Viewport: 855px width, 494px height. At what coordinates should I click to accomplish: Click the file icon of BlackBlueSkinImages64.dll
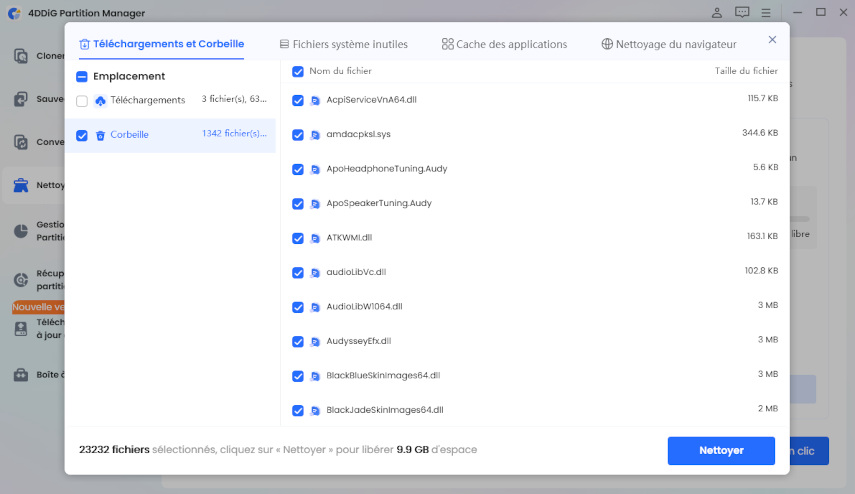pyautogui.click(x=315, y=376)
